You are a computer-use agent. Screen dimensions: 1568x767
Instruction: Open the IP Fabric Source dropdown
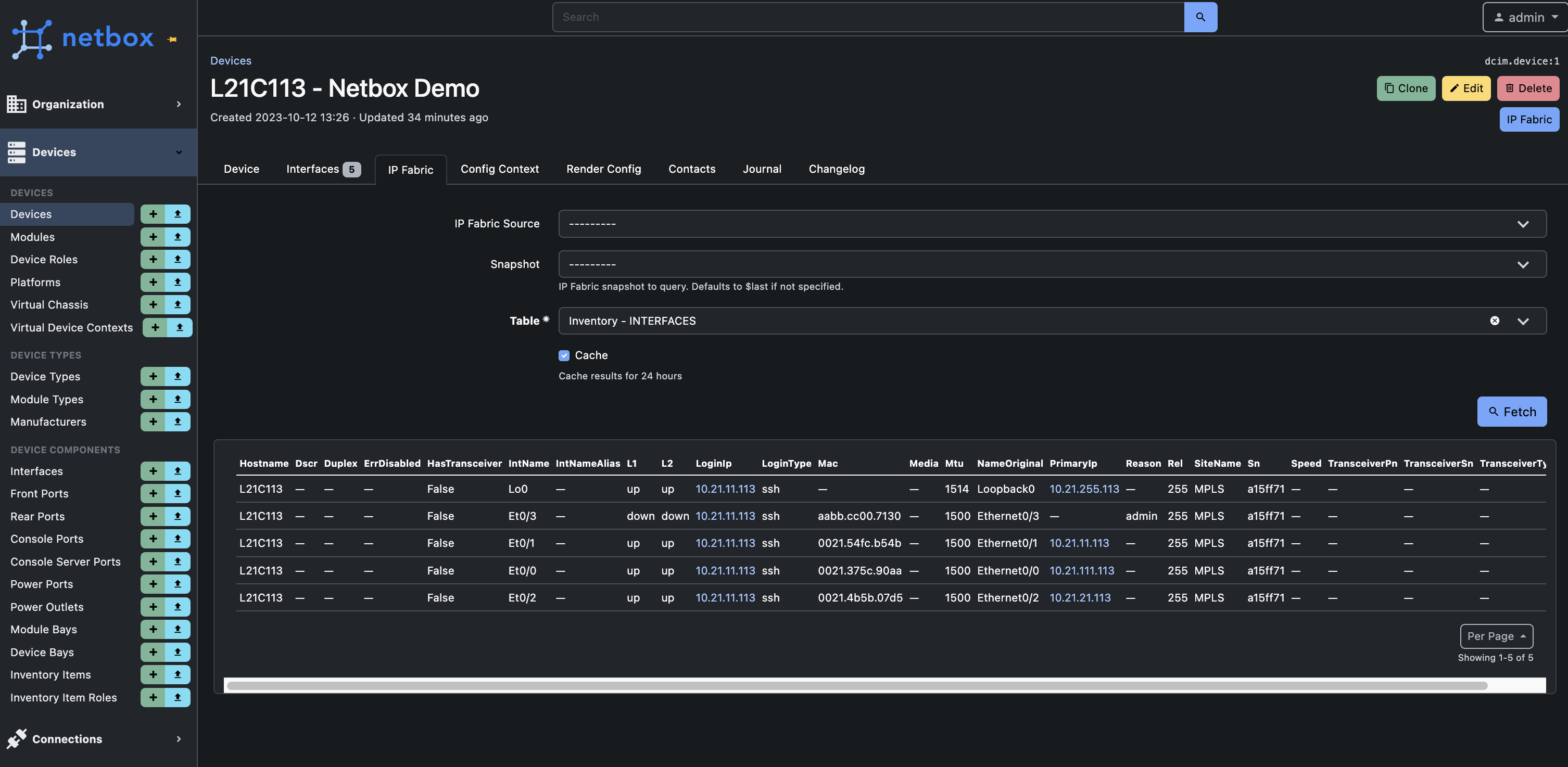tap(1052, 224)
